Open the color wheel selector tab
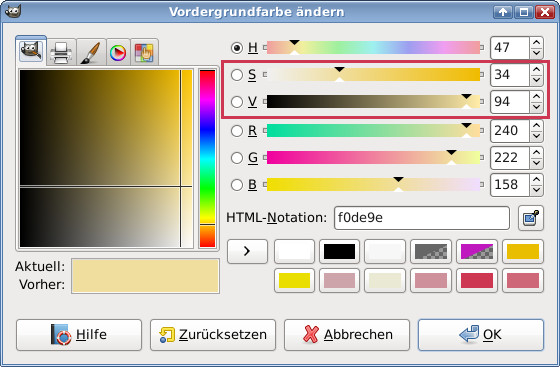 click(118, 52)
